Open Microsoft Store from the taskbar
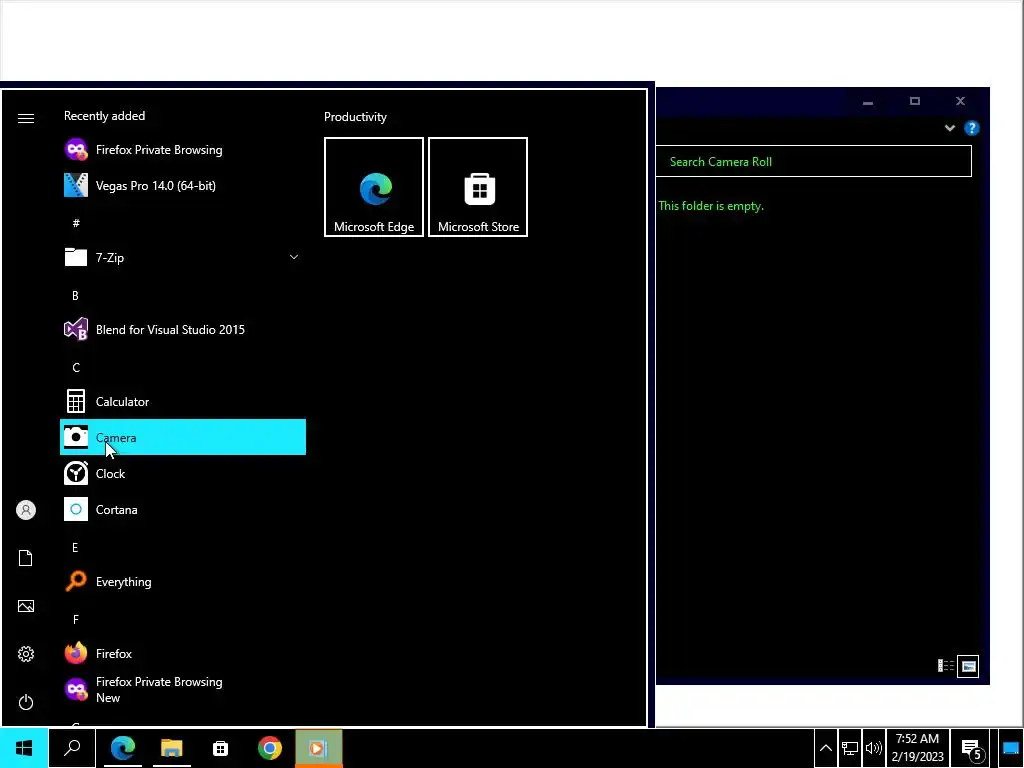The width and height of the screenshot is (1024, 768). 221,748
